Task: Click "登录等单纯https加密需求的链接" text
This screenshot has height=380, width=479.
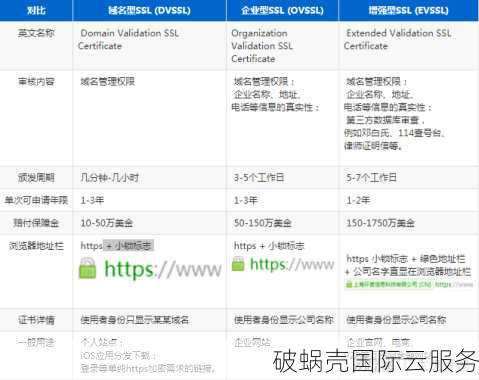Action: click(x=146, y=368)
